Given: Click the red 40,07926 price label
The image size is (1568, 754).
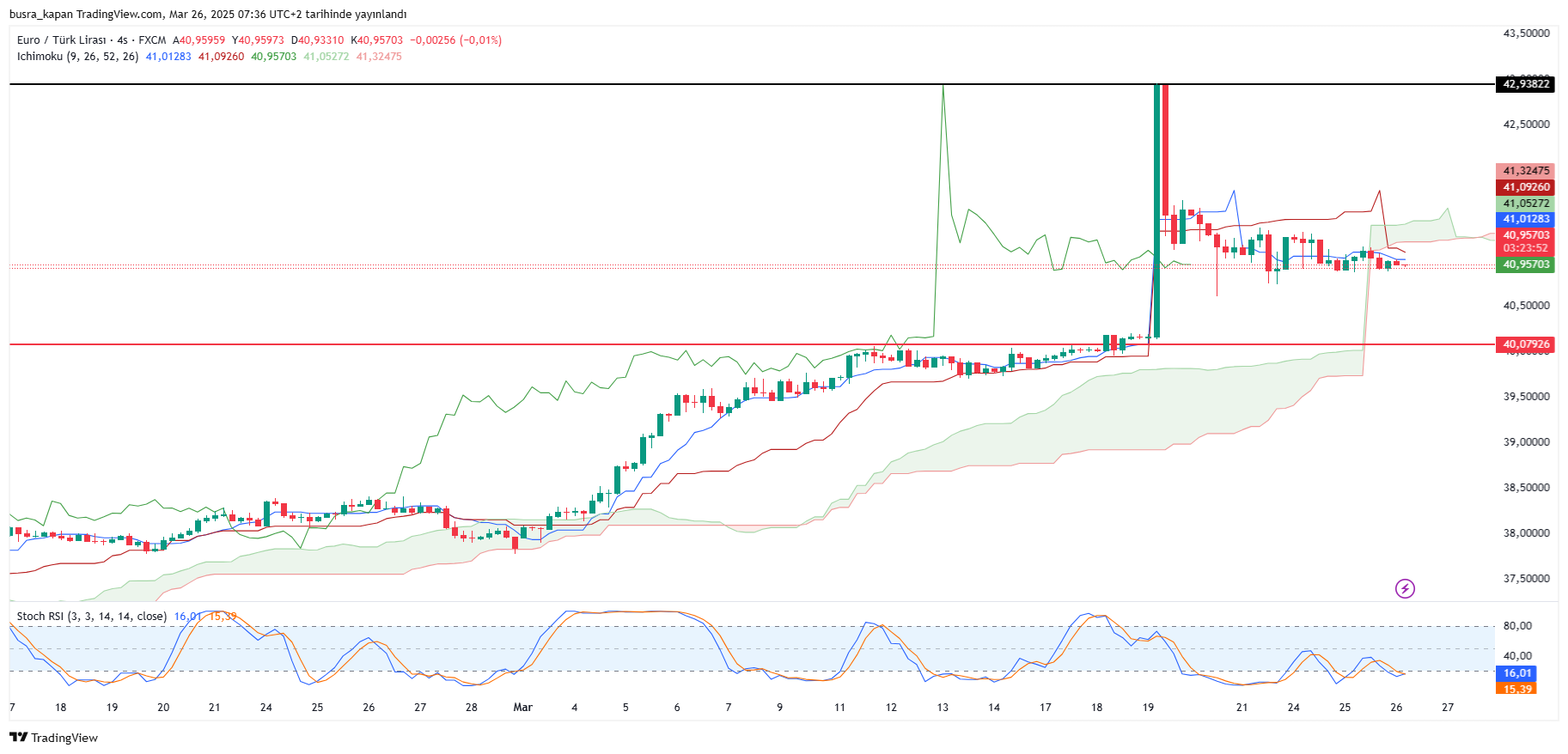Looking at the screenshot, I should (1526, 344).
